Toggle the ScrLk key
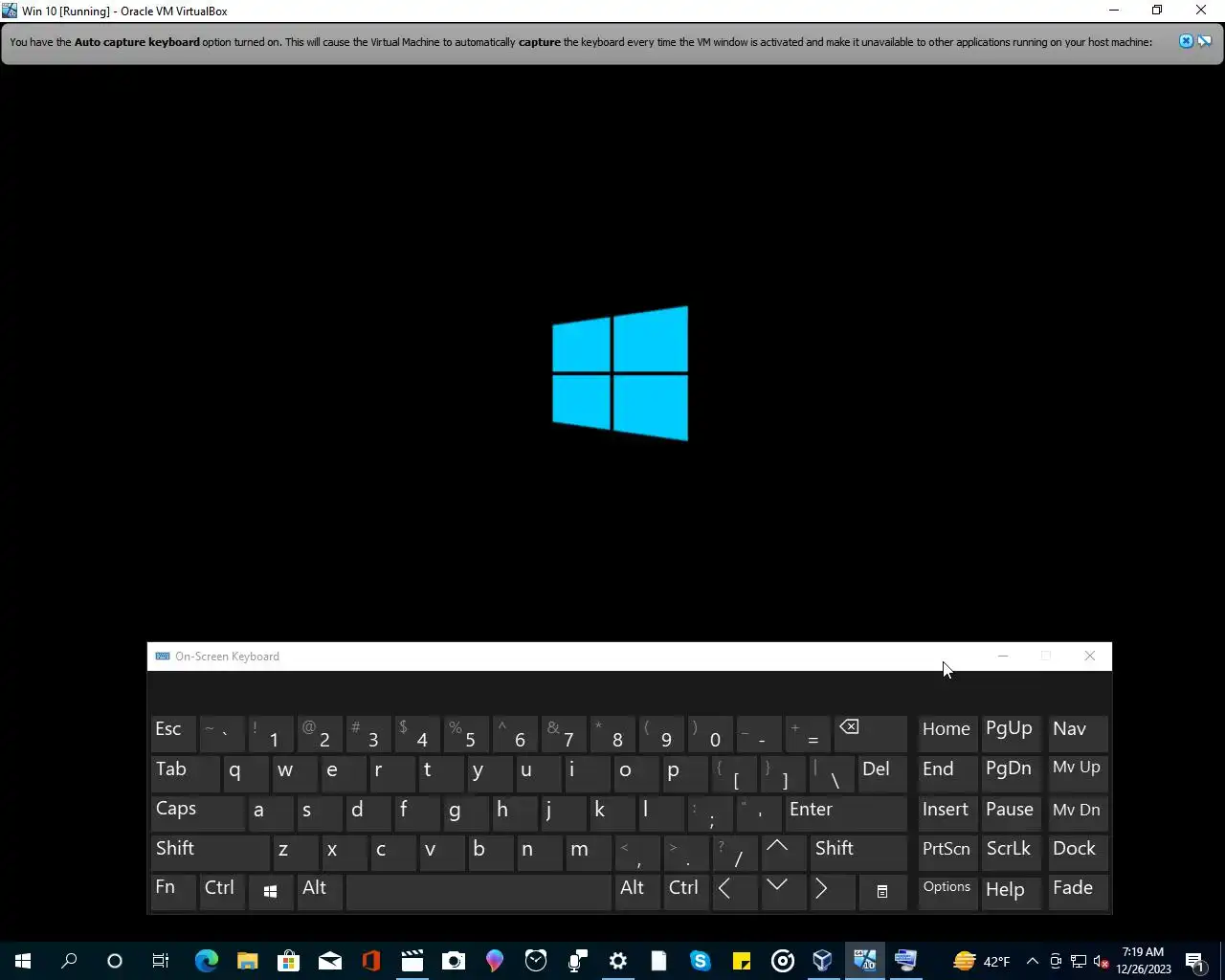1225x980 pixels. click(1012, 852)
